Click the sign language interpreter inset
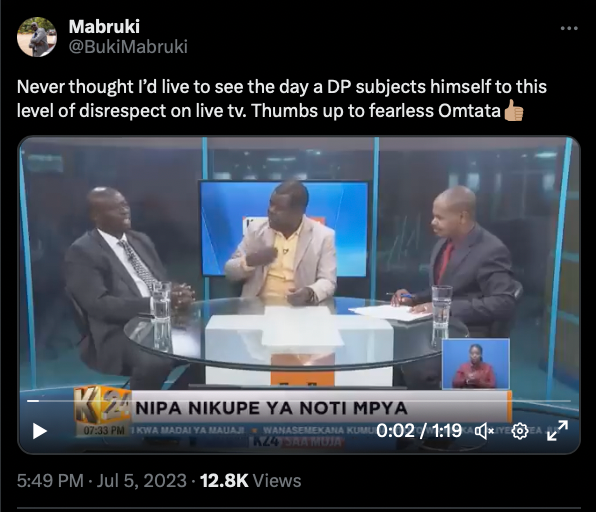This screenshot has height=512, width=596. click(x=476, y=364)
